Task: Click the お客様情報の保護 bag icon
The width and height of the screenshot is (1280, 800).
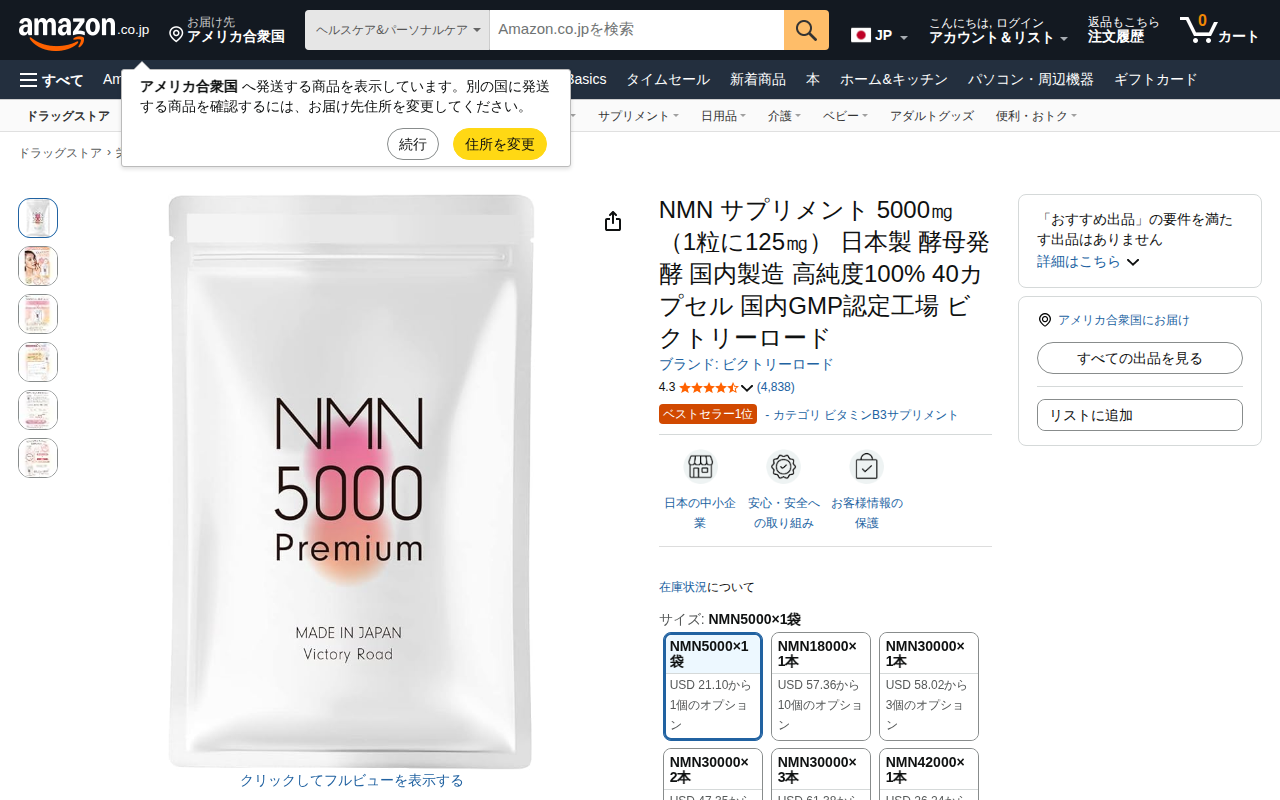Action: [x=866, y=467]
